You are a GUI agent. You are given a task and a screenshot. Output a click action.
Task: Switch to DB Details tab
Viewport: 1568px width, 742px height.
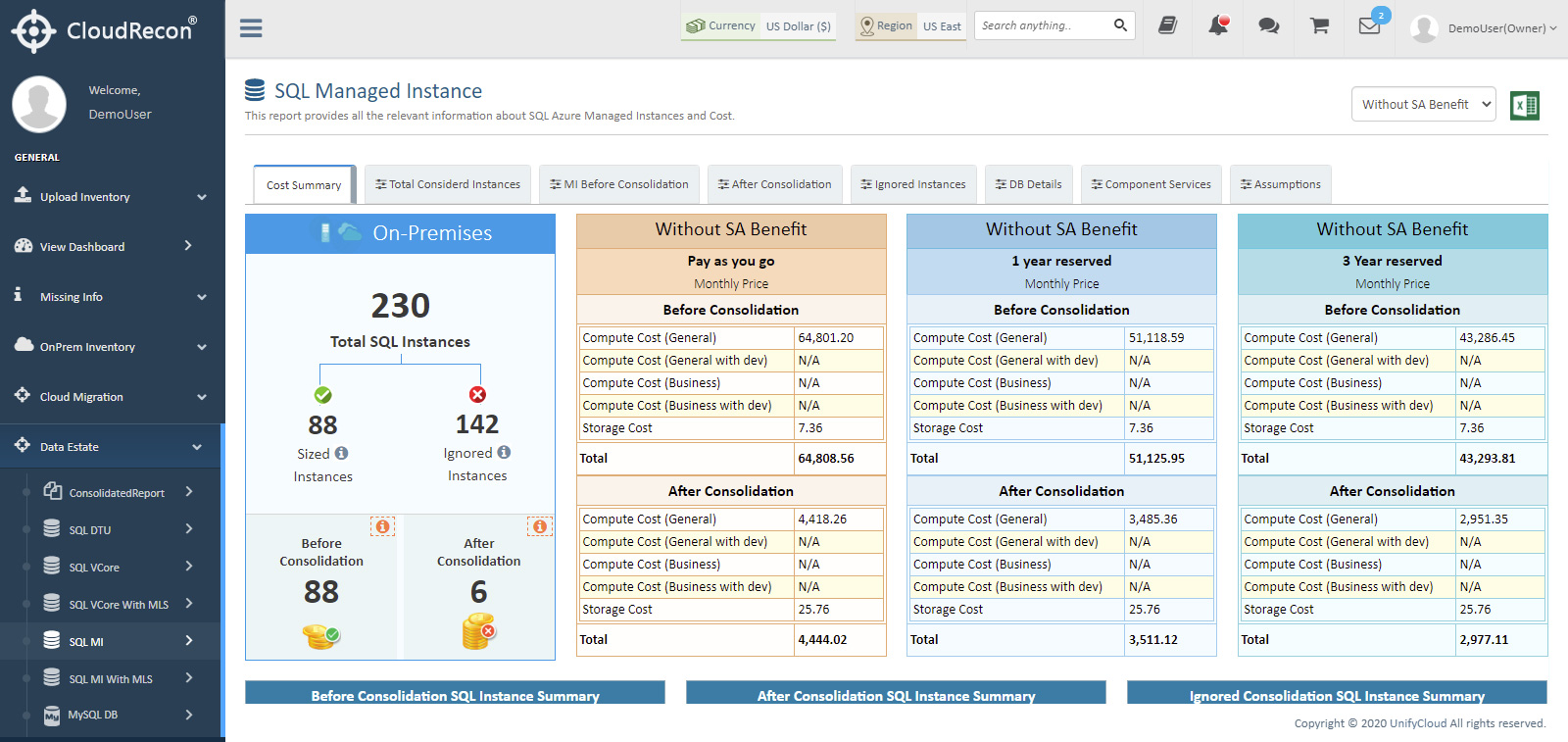pyautogui.click(x=1029, y=184)
